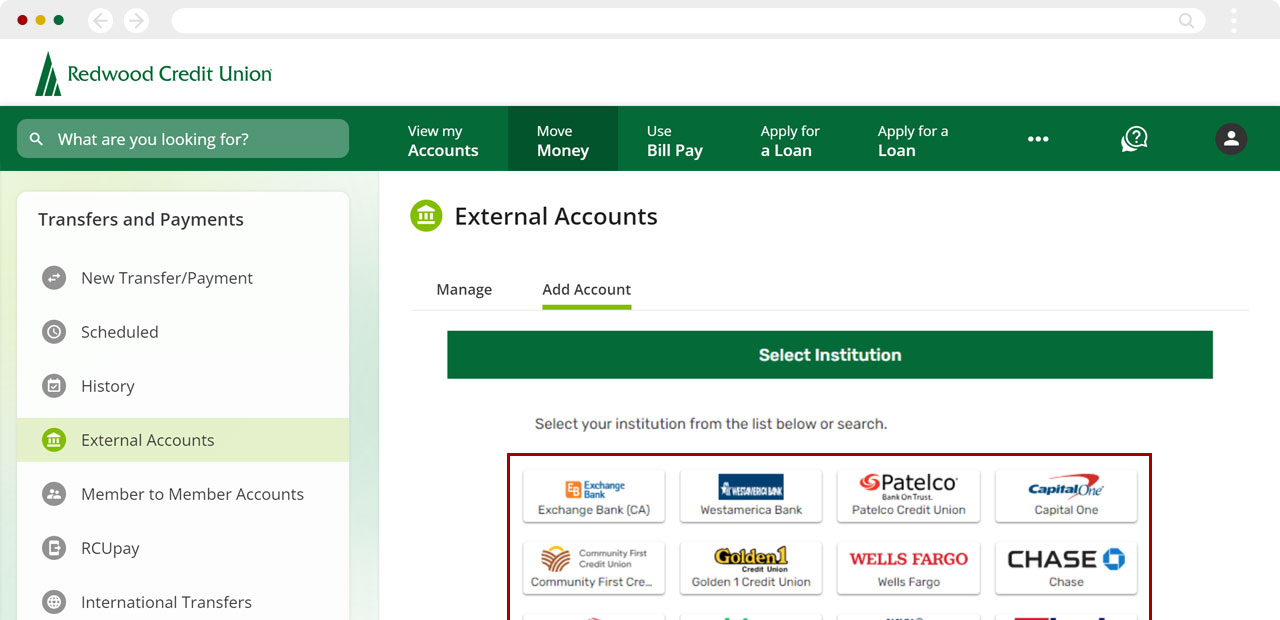Click the Member to Member people icon

[x=54, y=494]
